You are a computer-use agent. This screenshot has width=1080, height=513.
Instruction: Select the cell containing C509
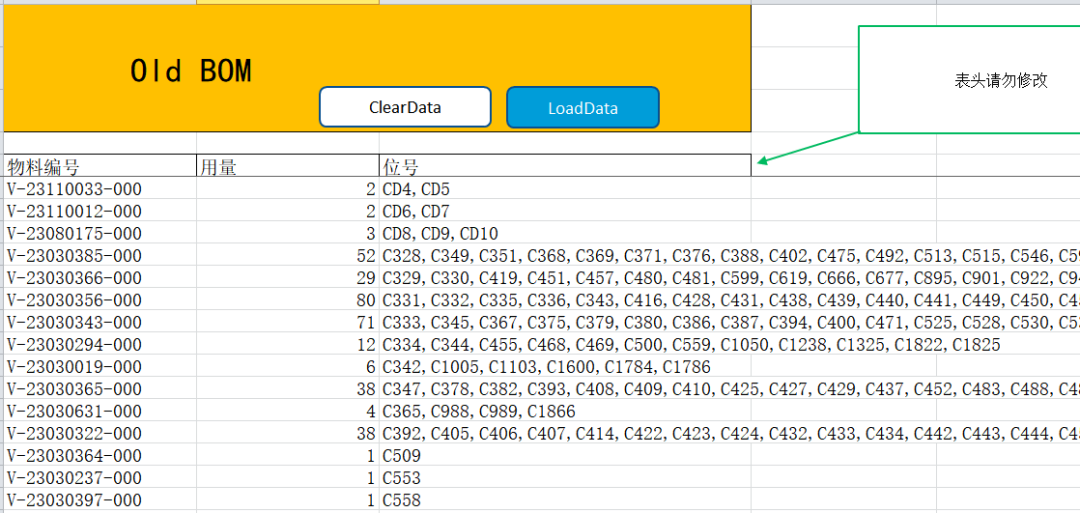(x=565, y=456)
